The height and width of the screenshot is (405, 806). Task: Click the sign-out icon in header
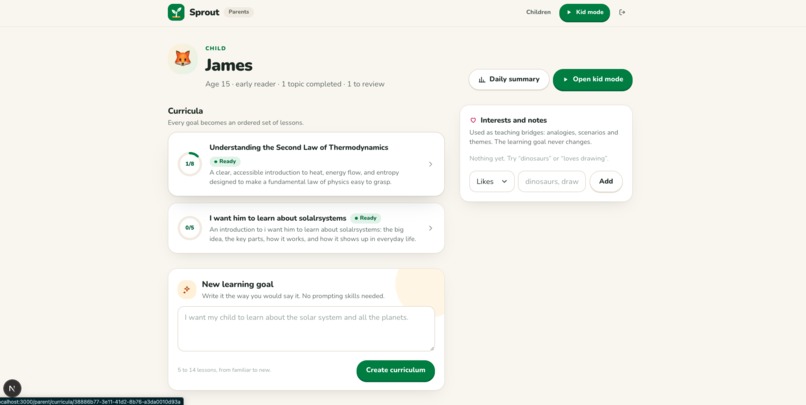(x=622, y=12)
